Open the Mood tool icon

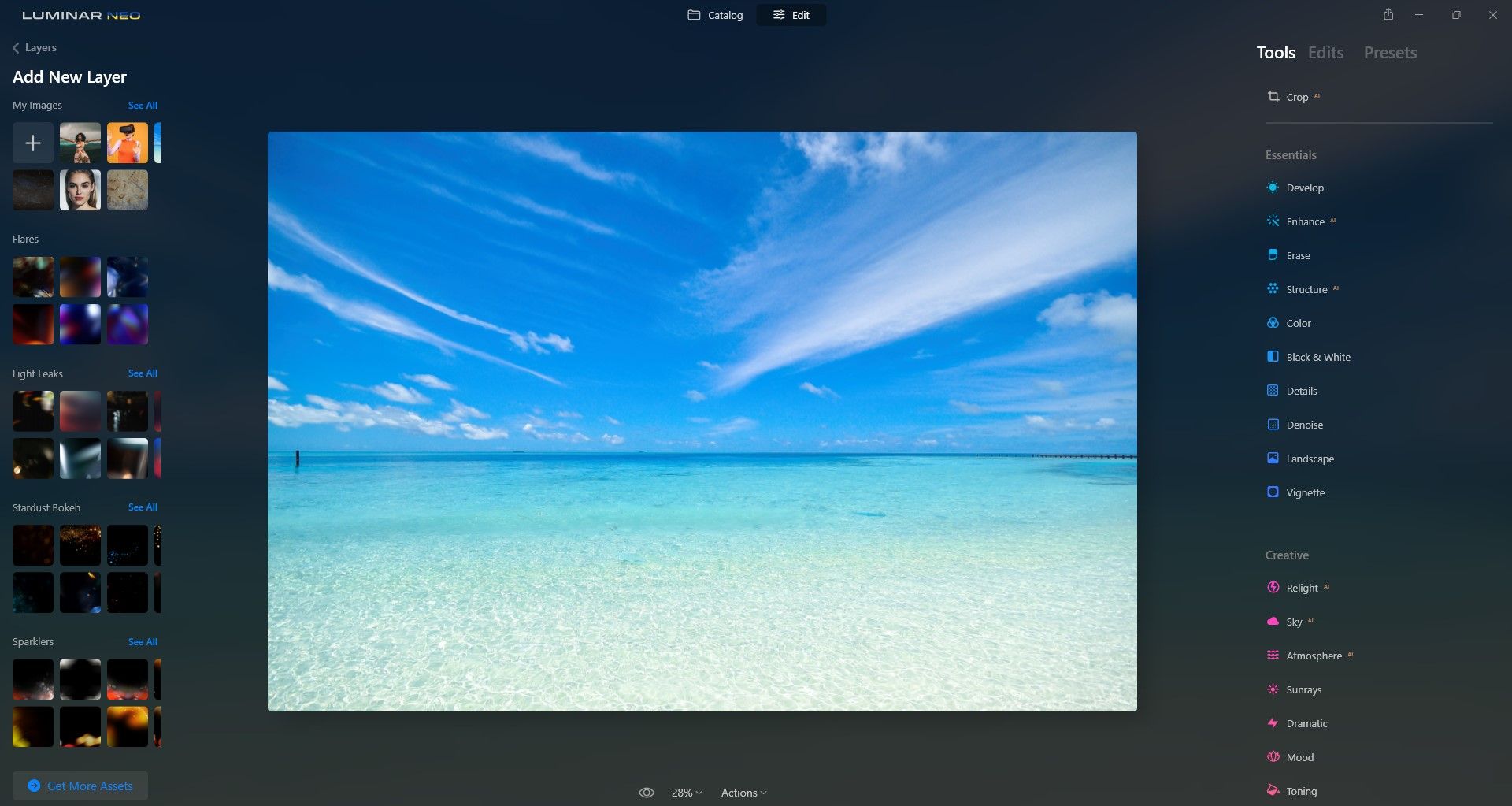pos(1273,757)
